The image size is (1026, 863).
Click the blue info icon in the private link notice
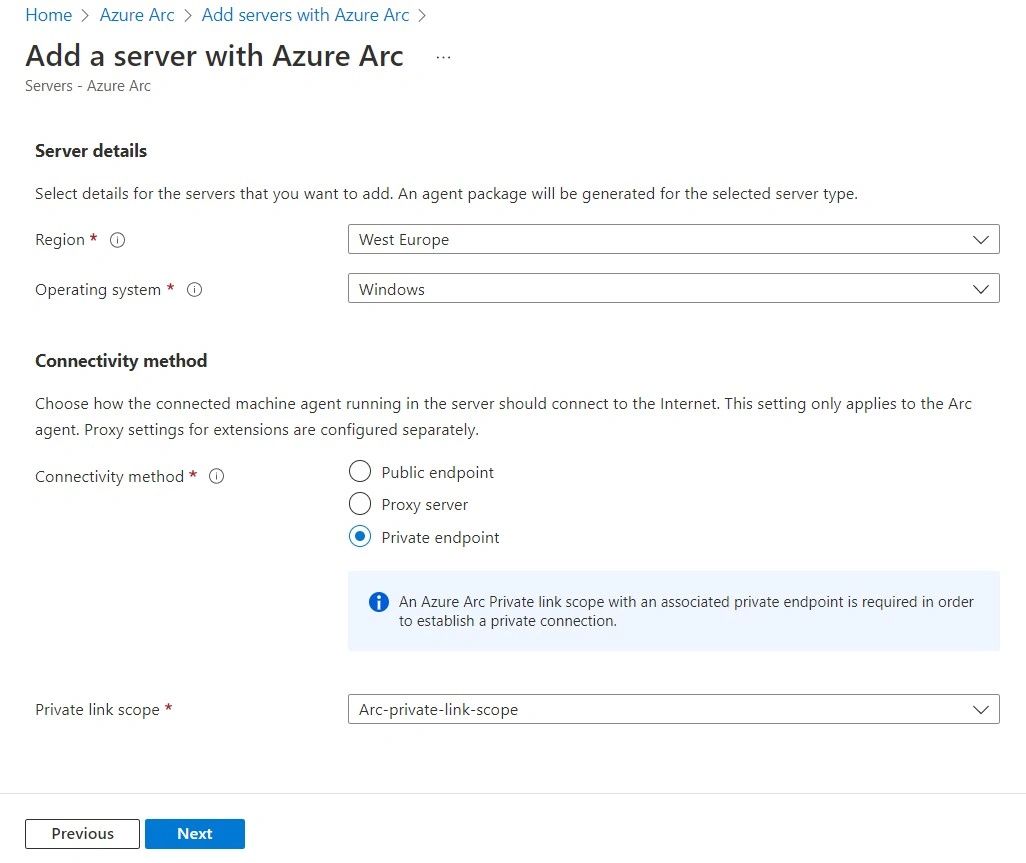coord(379,601)
